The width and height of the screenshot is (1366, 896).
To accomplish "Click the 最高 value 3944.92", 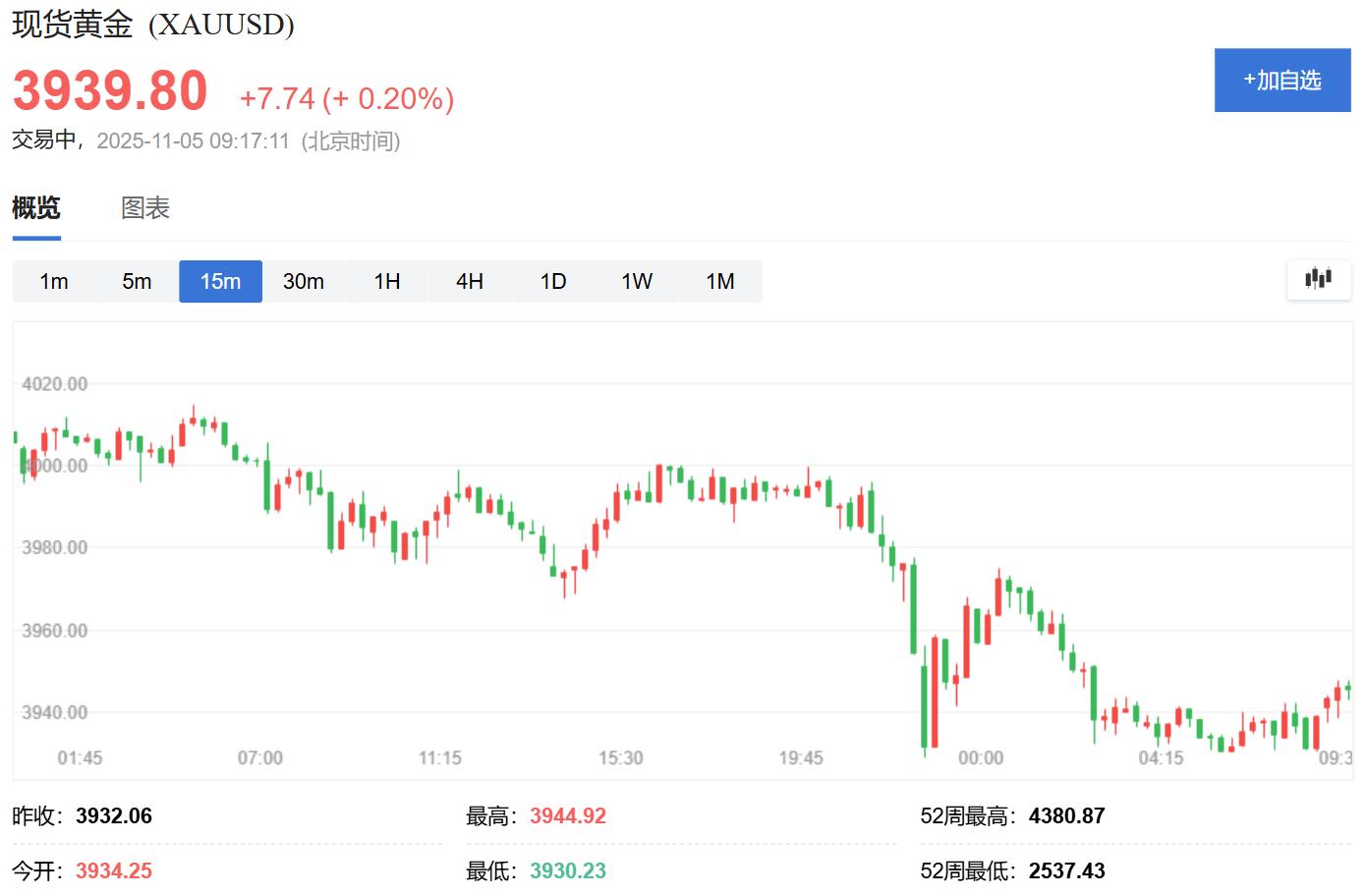I will click(x=568, y=815).
